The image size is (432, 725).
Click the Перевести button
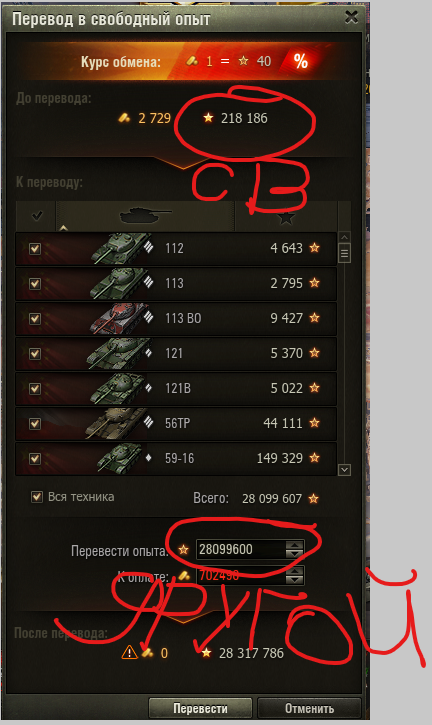pyautogui.click(x=200, y=708)
